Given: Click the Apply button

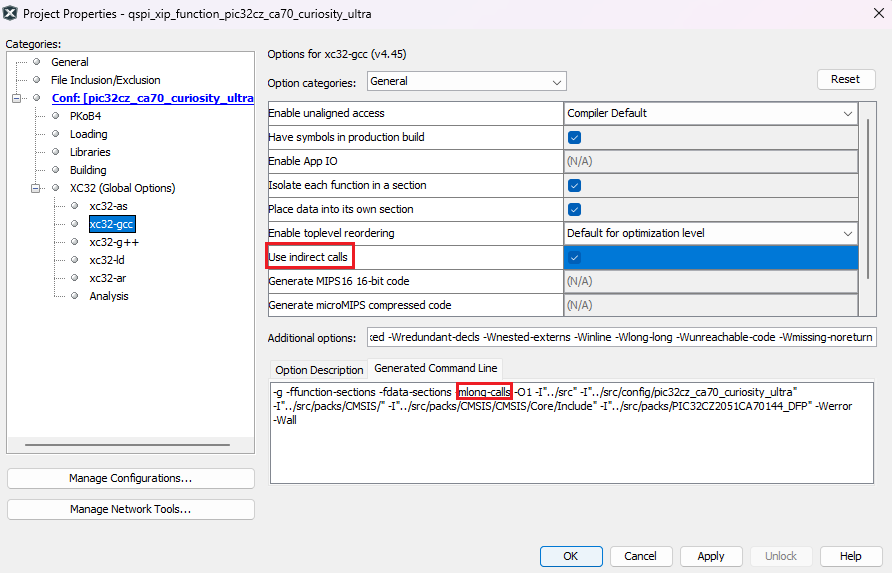Looking at the screenshot, I should tap(711, 556).
